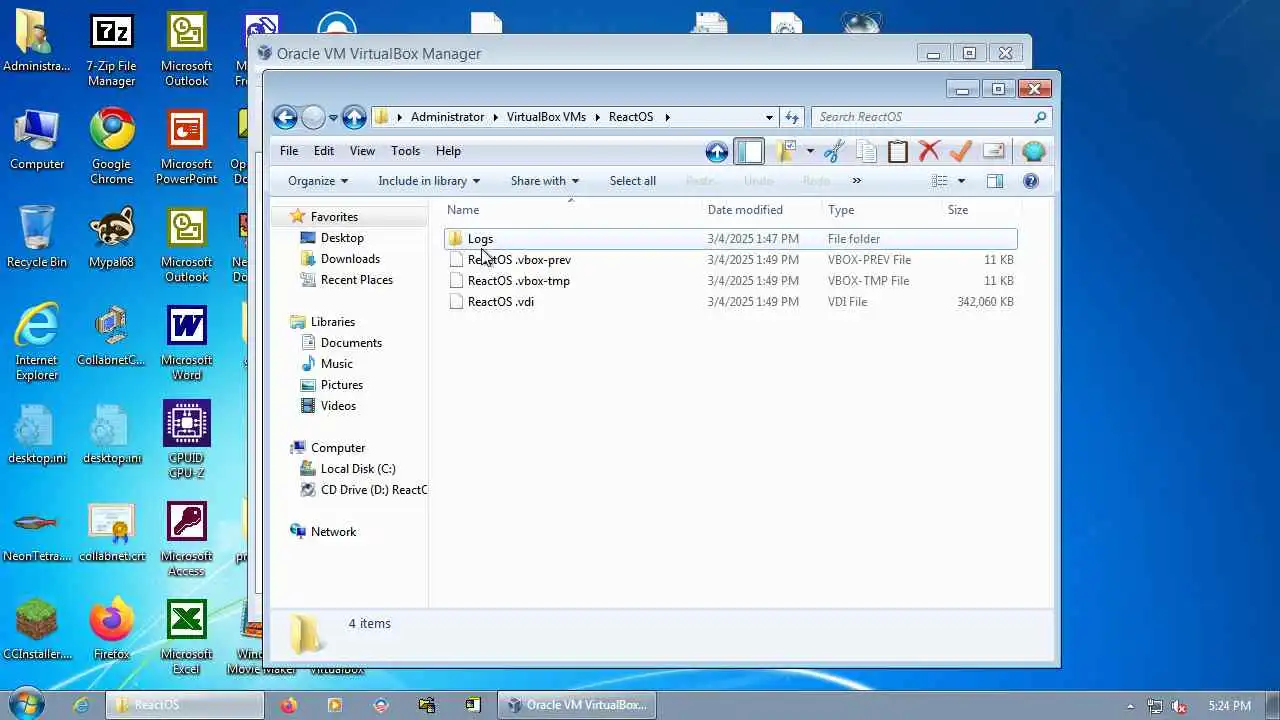Viewport: 1280px width, 720px height.
Task: Click the clipboard Paste icon
Action: tap(898, 151)
